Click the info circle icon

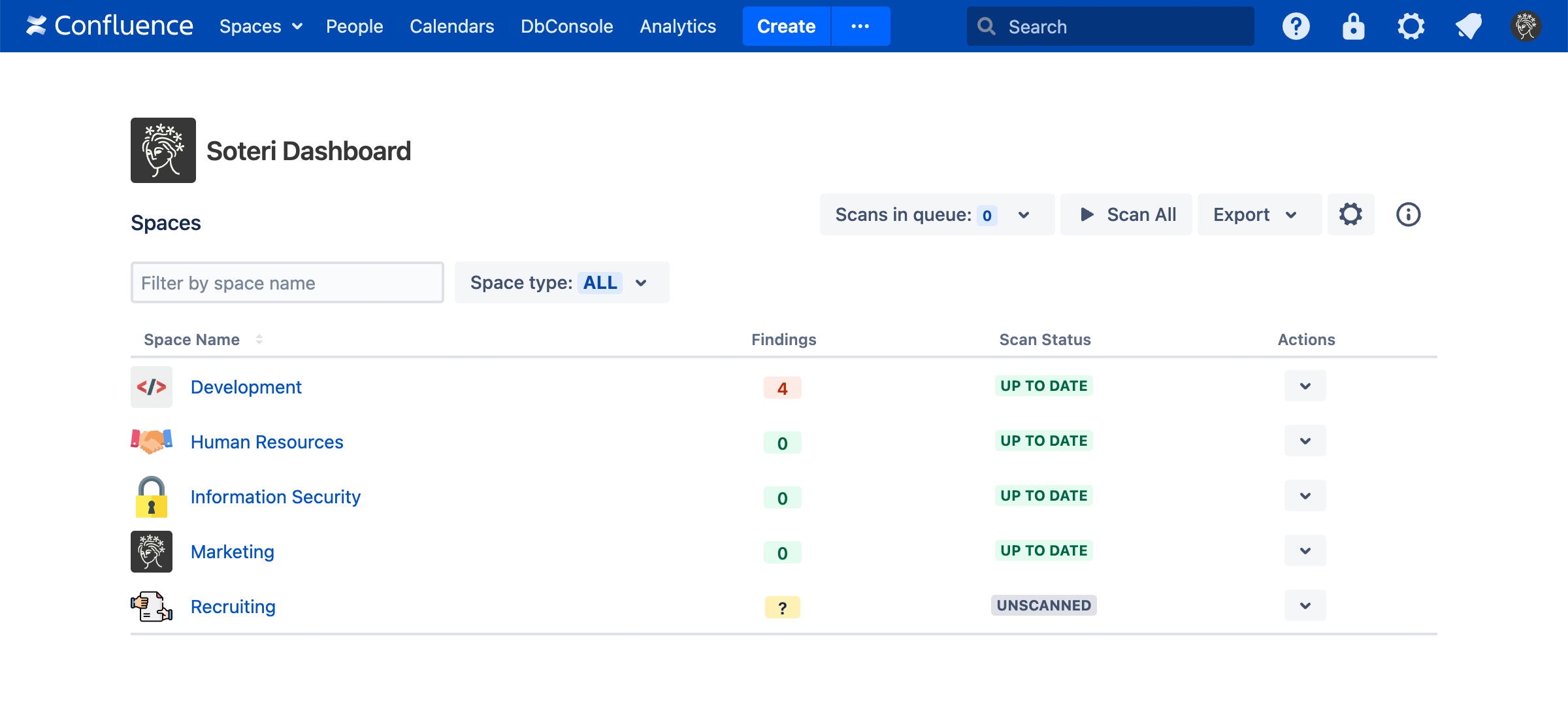click(x=1408, y=214)
